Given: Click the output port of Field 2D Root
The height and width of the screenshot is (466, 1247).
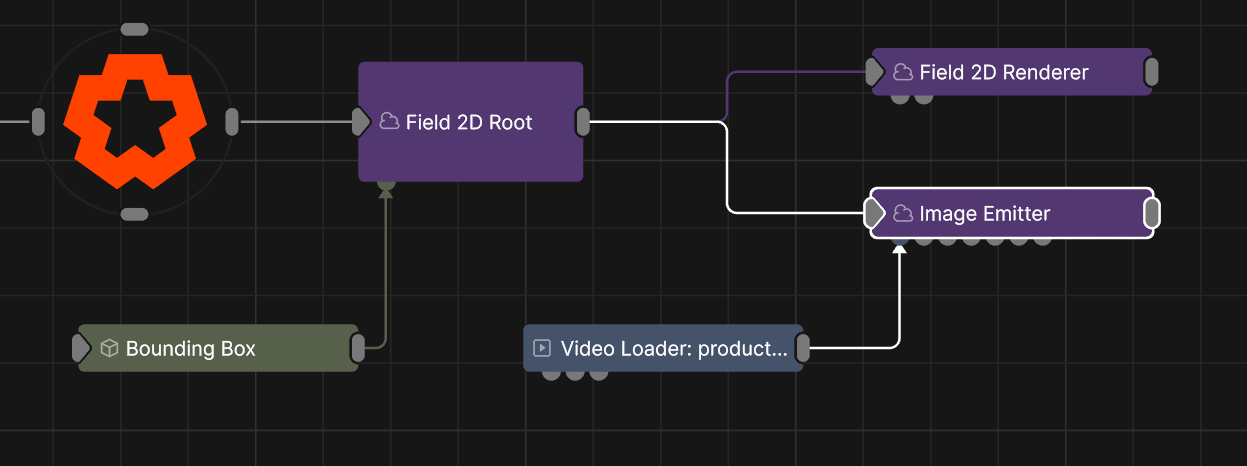Looking at the screenshot, I should [583, 122].
